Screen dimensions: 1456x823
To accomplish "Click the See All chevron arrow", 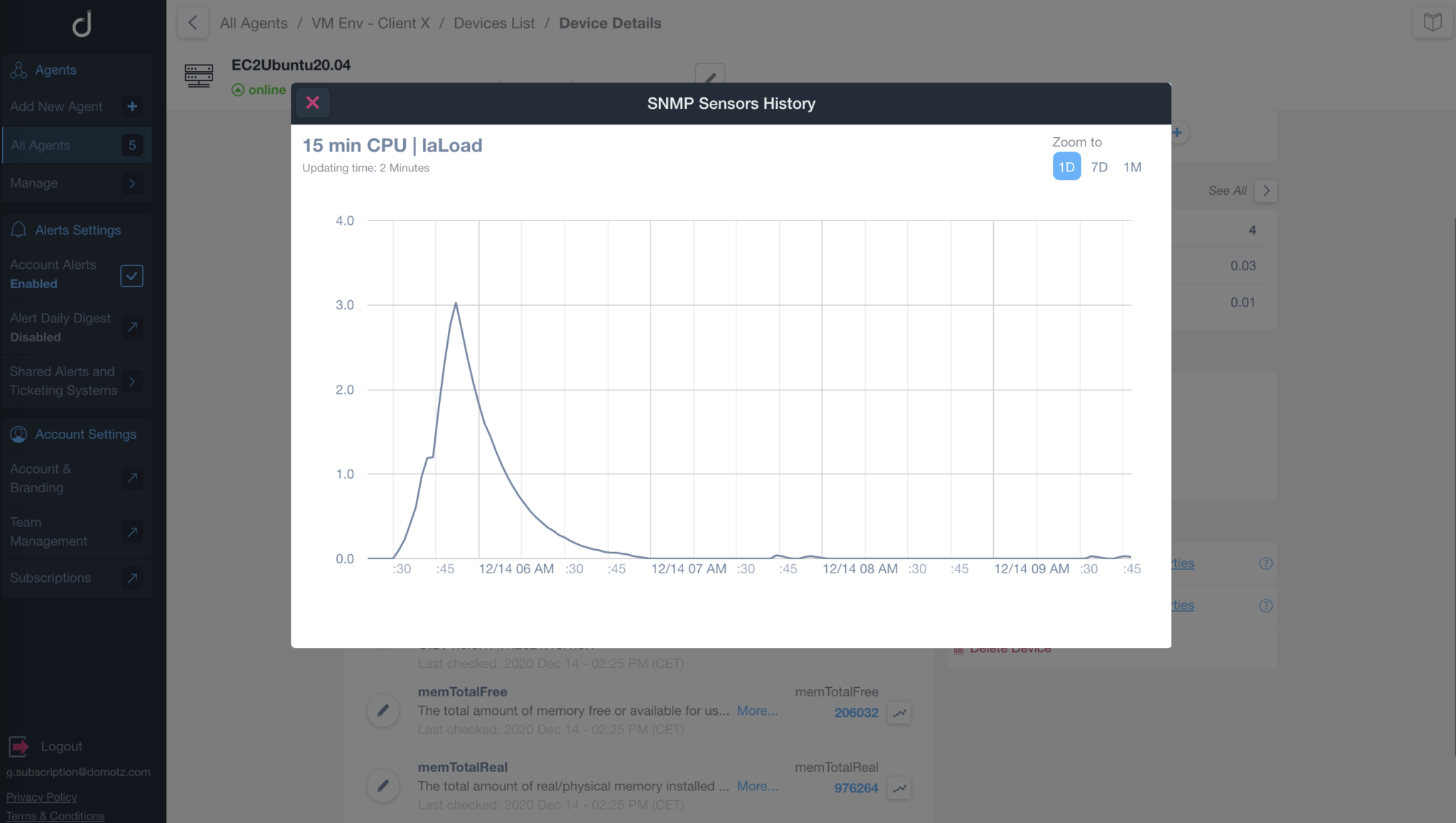I will pos(1265,191).
